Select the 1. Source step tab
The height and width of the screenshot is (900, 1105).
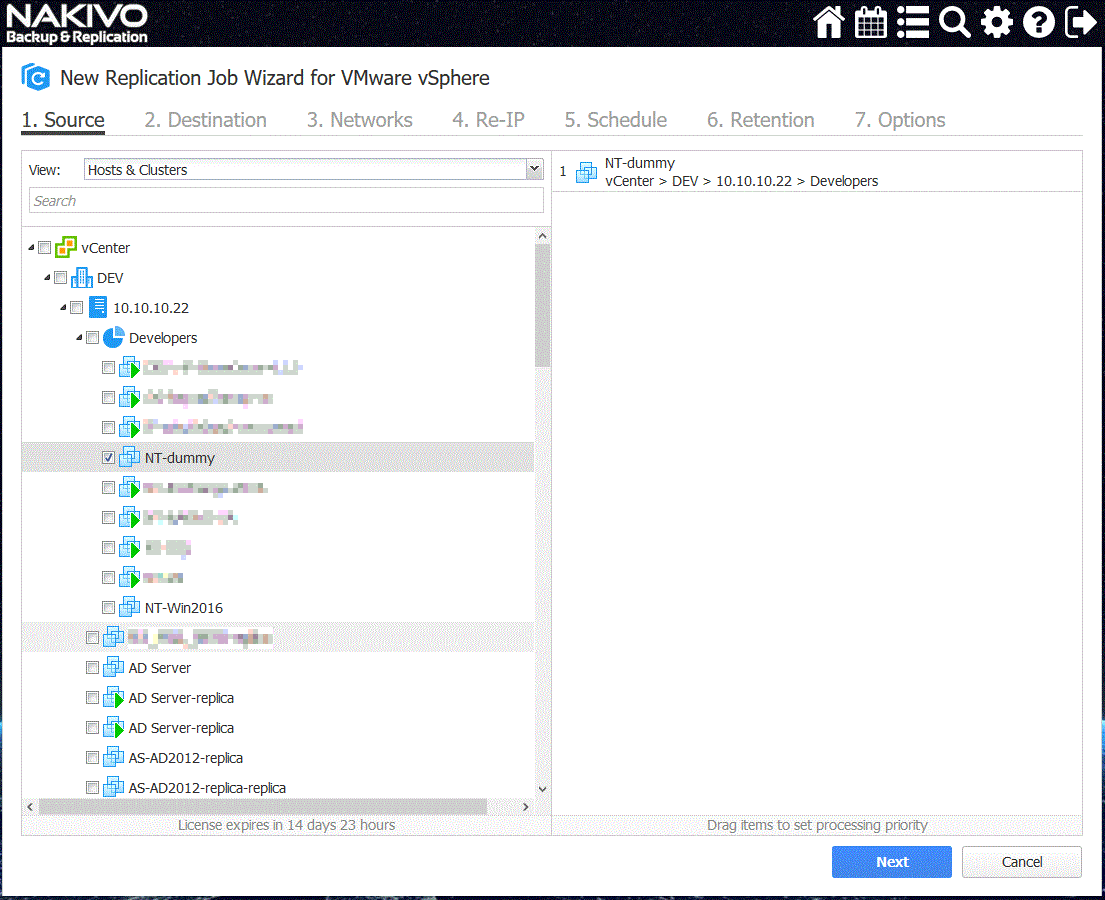click(x=63, y=120)
